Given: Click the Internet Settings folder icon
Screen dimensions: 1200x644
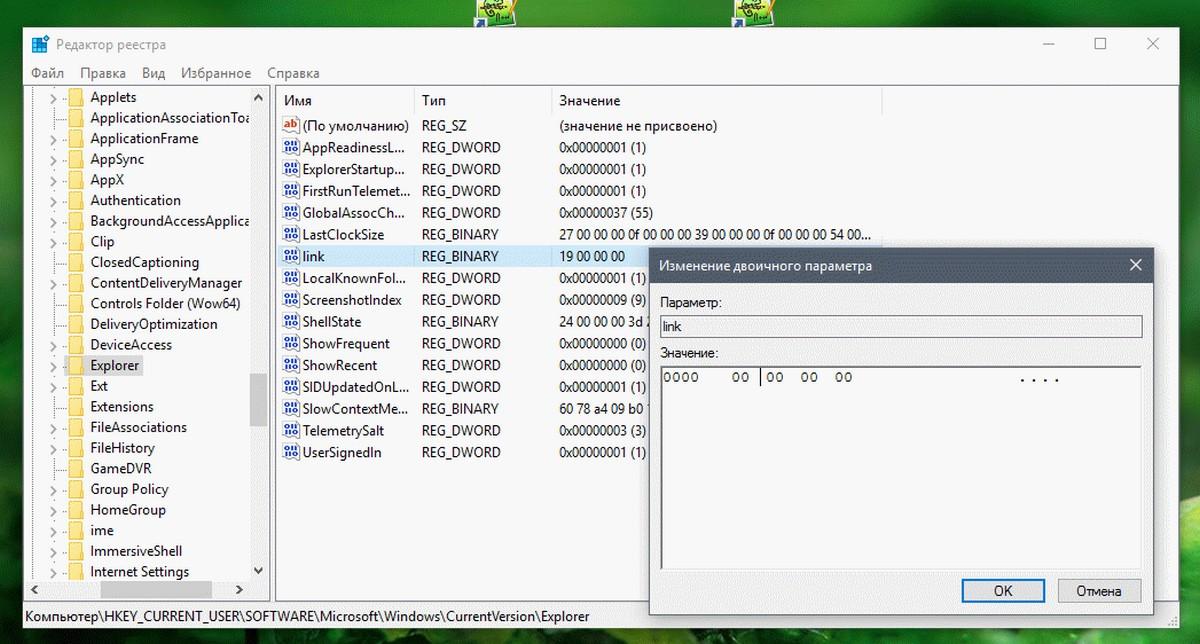Looking at the screenshot, I should [x=74, y=571].
